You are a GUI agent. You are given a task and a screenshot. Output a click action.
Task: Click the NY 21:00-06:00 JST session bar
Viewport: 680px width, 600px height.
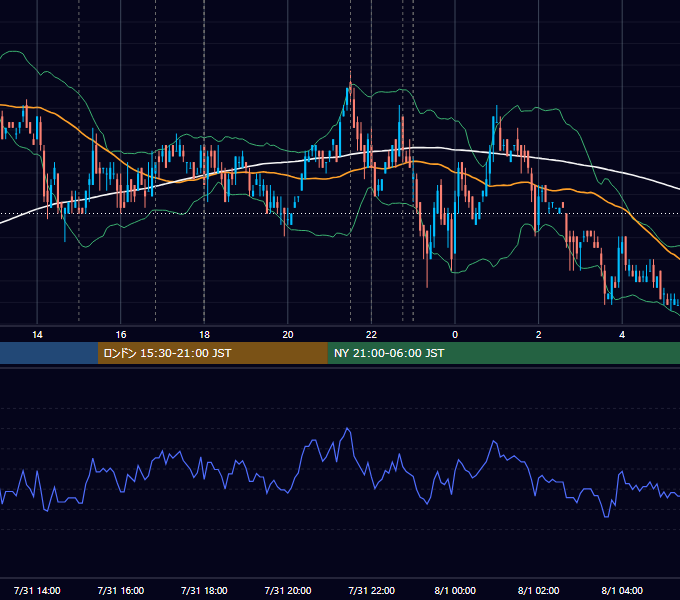pos(503,353)
